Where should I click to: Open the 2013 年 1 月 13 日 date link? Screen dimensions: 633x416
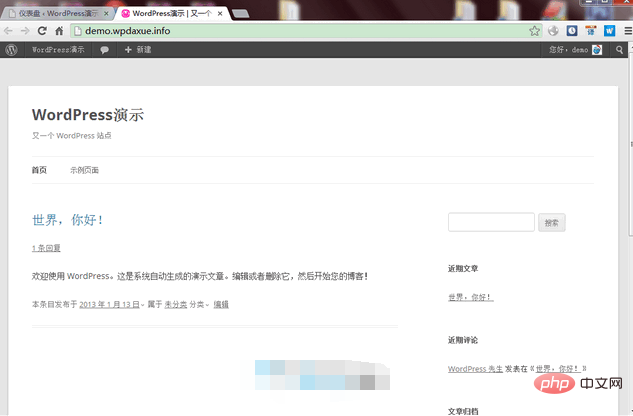point(109,305)
